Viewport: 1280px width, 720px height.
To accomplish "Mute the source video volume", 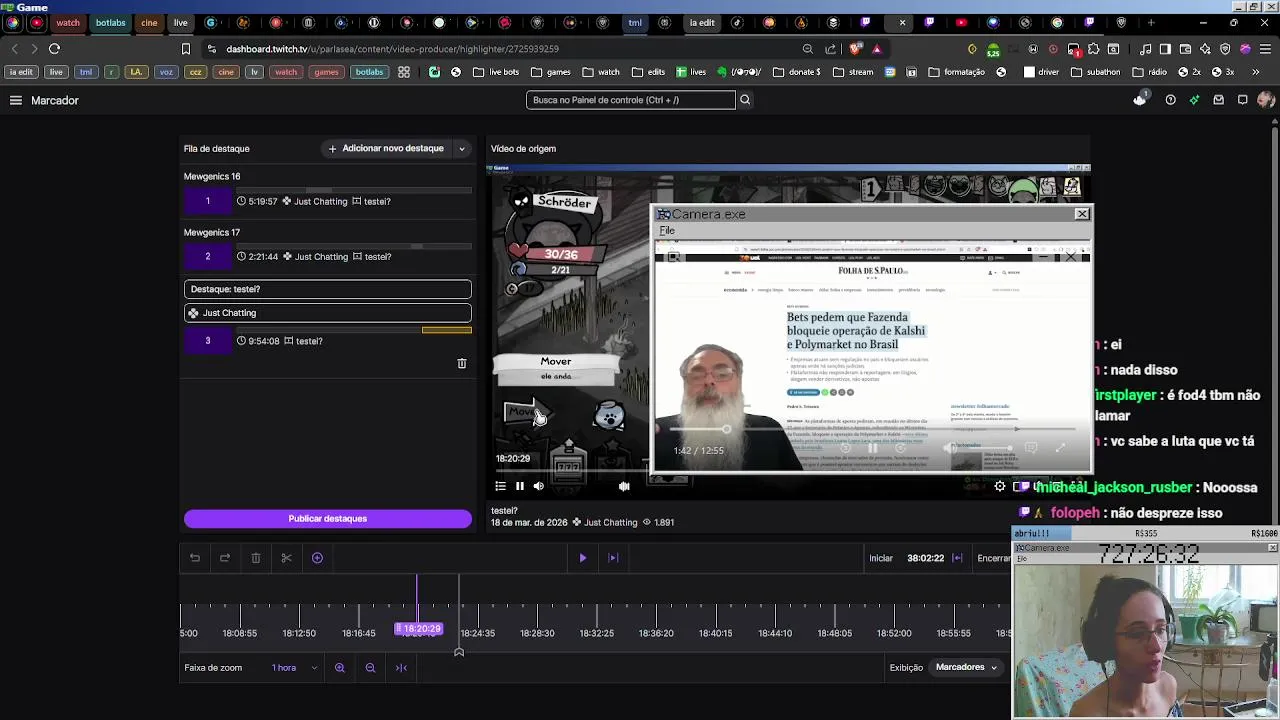I will tap(539, 486).
